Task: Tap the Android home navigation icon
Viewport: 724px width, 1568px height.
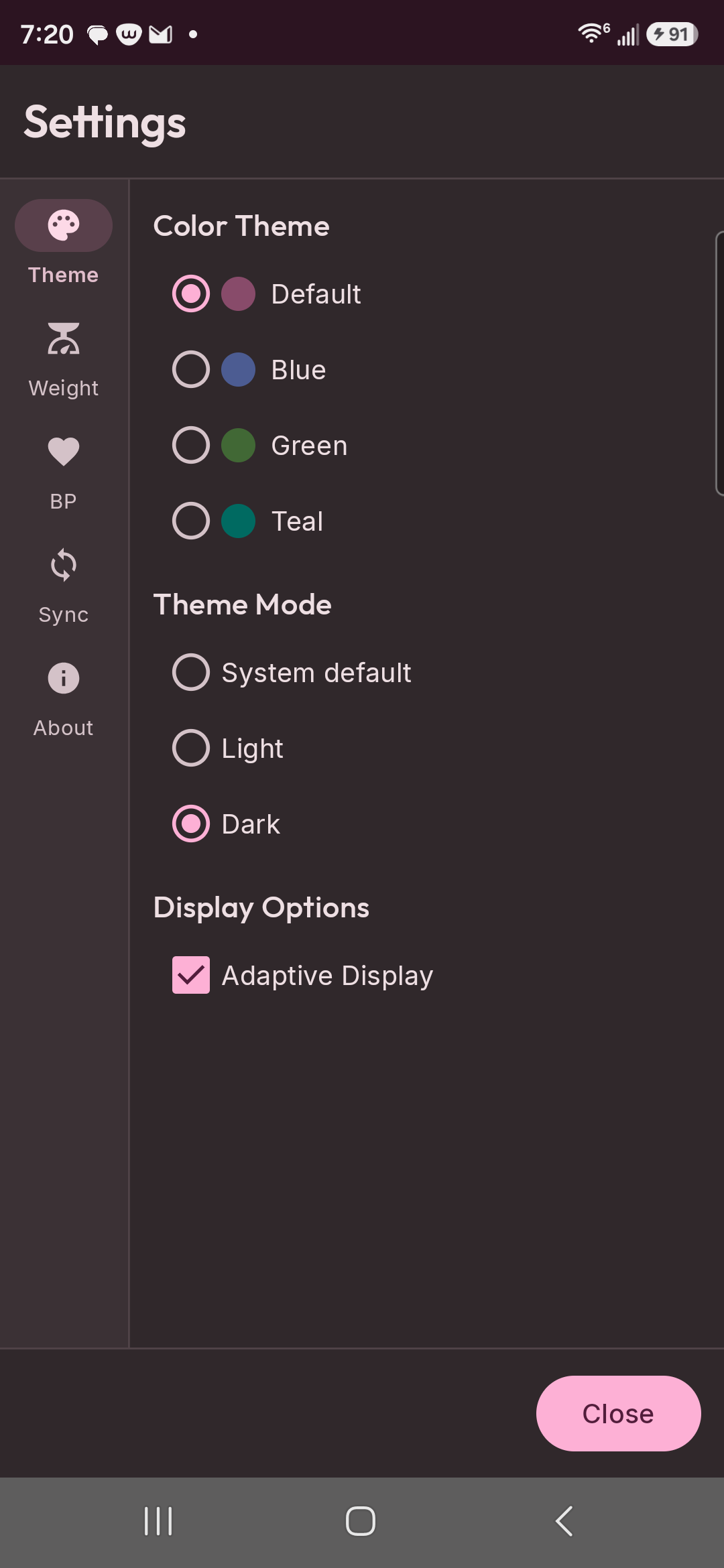Action: coord(361,1521)
